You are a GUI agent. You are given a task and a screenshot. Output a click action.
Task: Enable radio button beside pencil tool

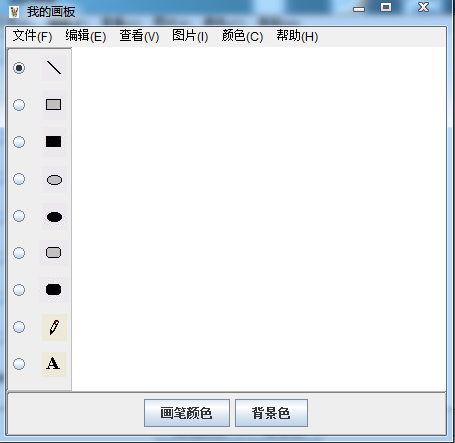[x=19, y=327]
